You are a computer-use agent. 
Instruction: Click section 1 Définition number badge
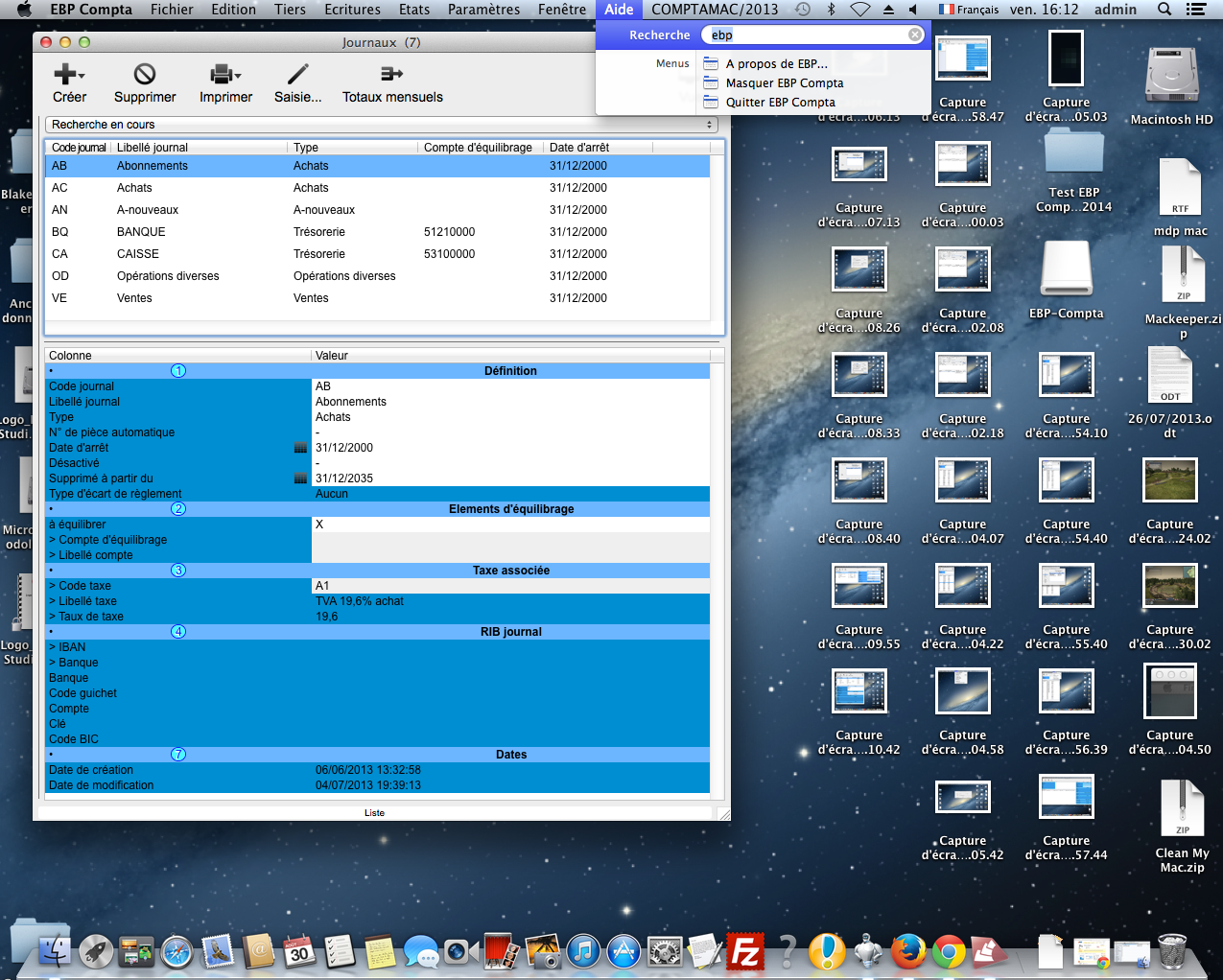[x=178, y=371]
